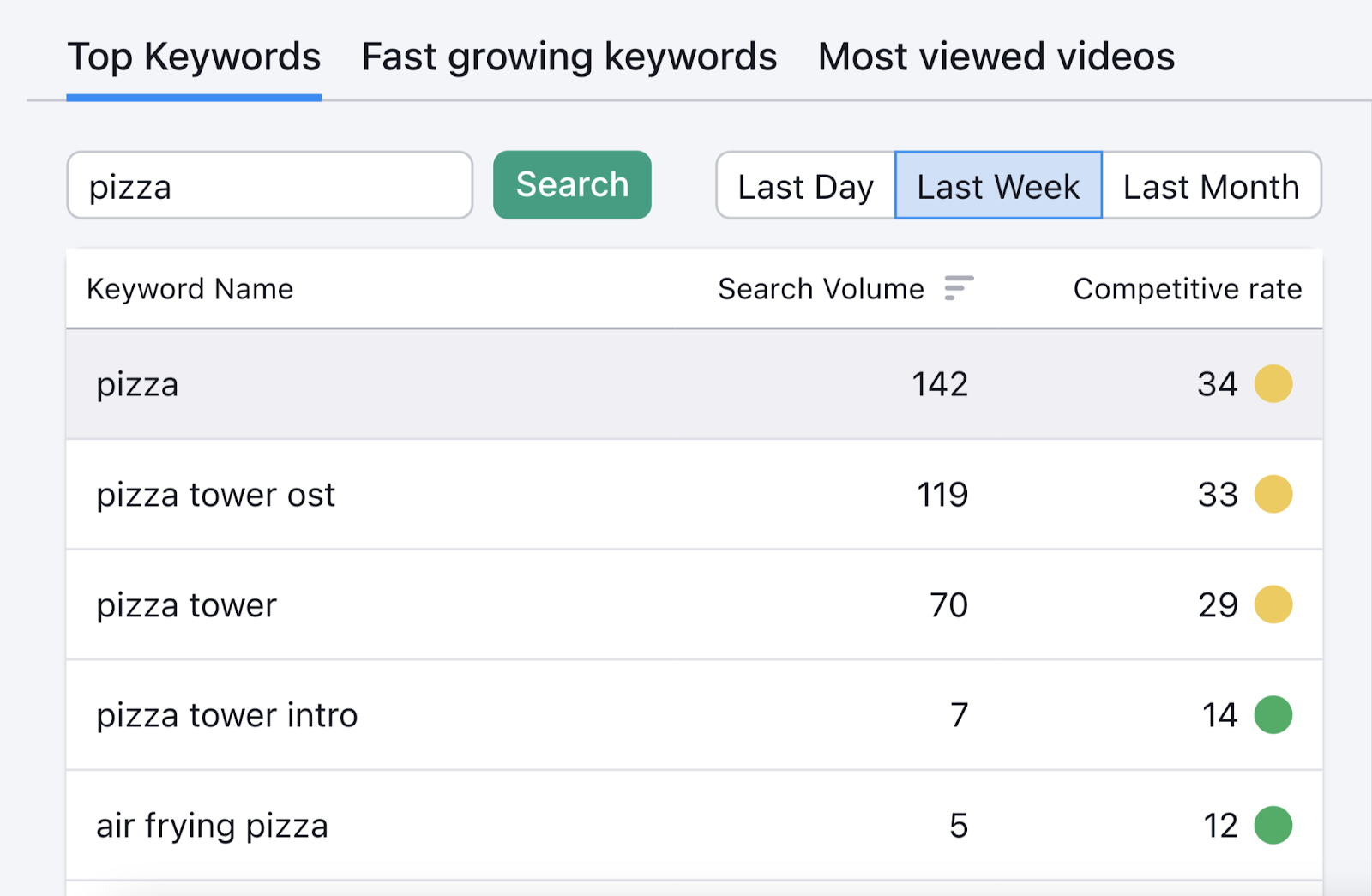Click the Keyword Name column header
Viewport: 1372px width, 896px height.
tap(190, 289)
